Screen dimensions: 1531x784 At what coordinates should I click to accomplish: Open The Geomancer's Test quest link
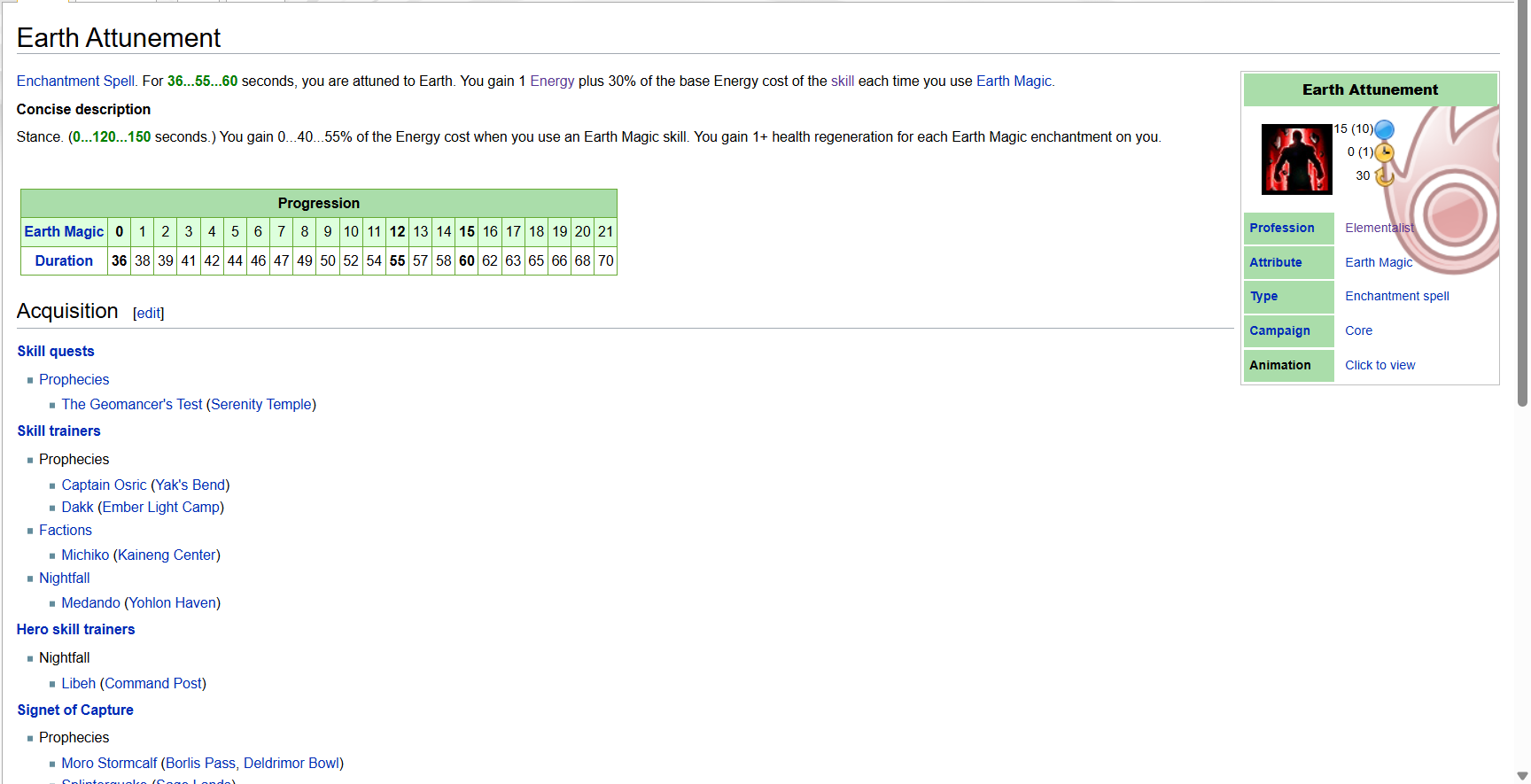click(x=132, y=404)
